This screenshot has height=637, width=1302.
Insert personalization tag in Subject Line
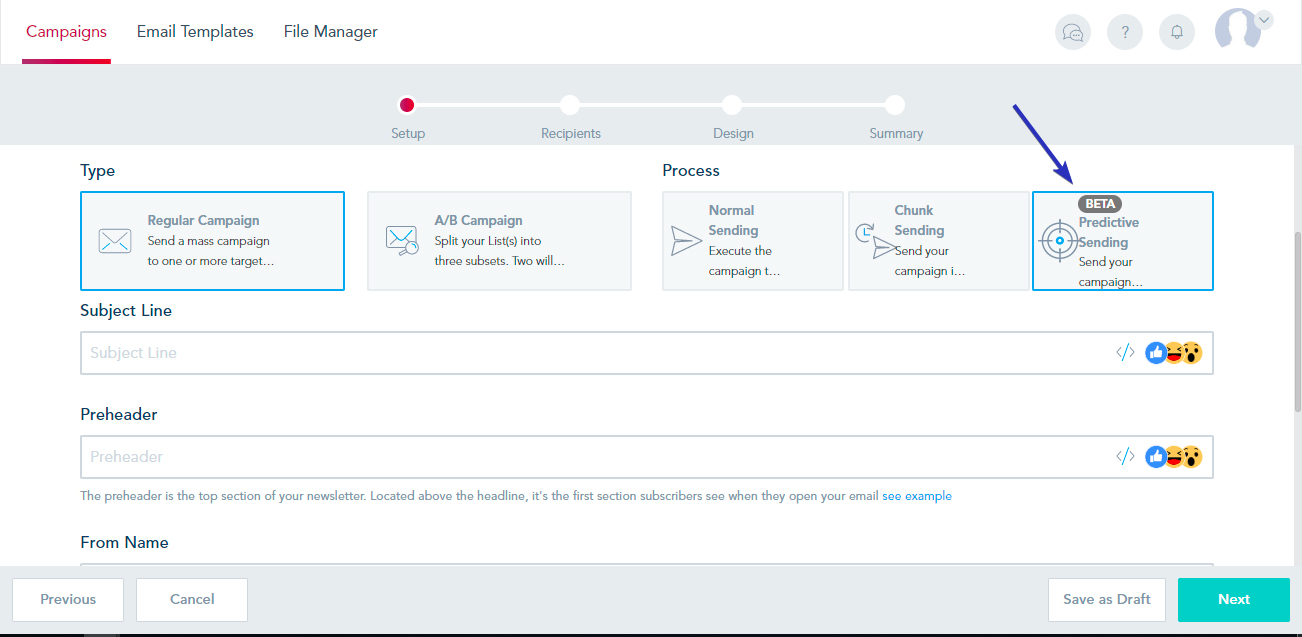point(1125,353)
